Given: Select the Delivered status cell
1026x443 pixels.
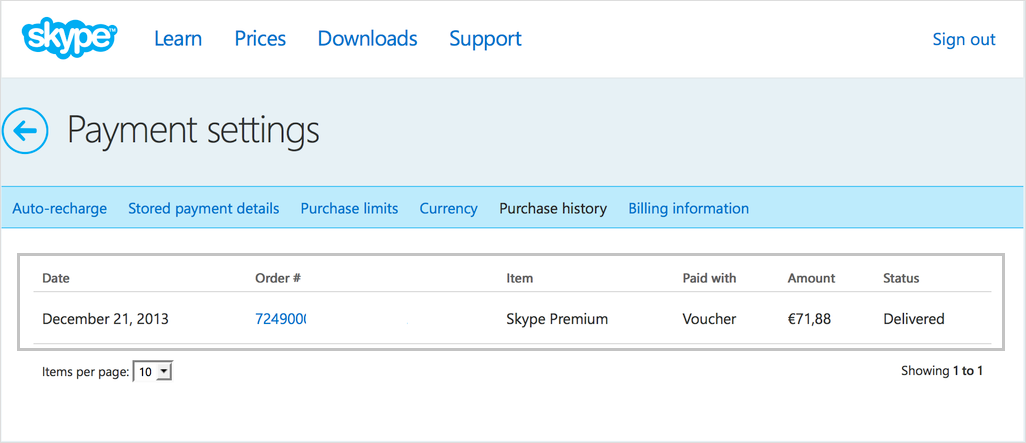Looking at the screenshot, I should click(913, 319).
